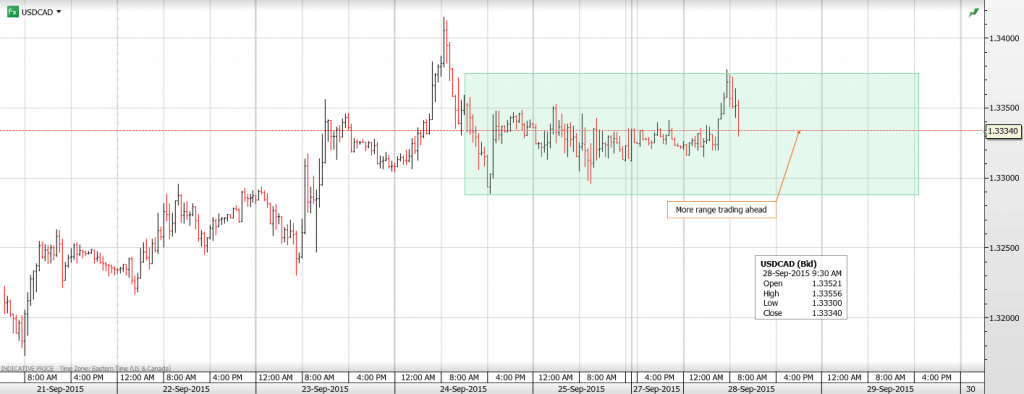
Task: Click the 1.32000 price axis label
Action: [x=1004, y=318]
